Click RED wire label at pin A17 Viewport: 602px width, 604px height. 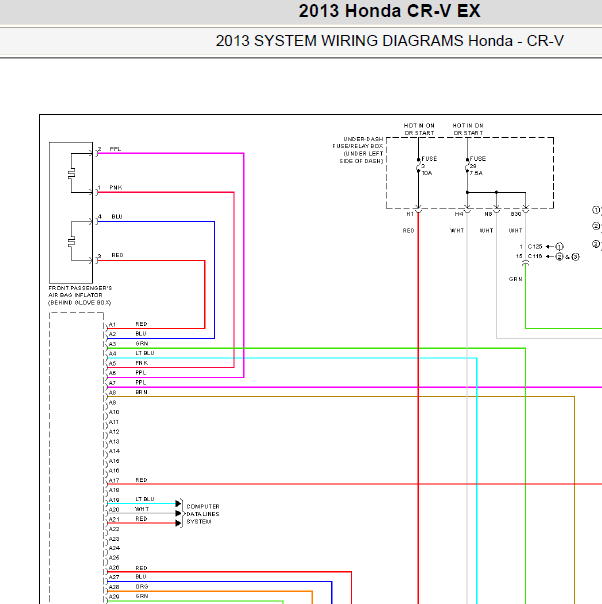[x=141, y=480]
